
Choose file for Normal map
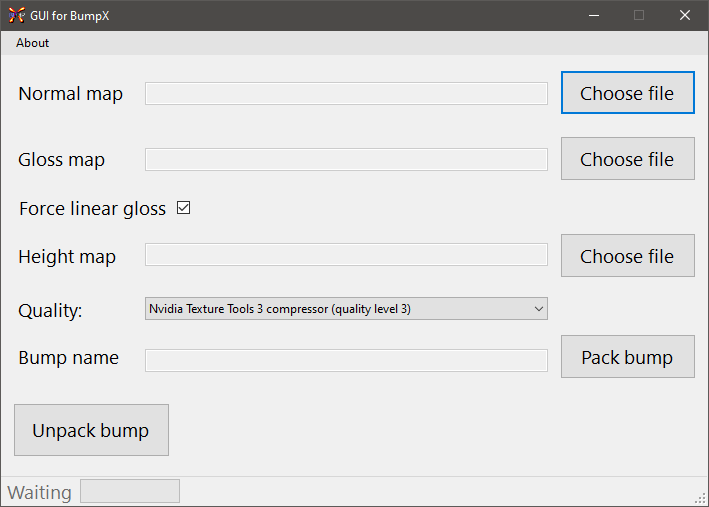(627, 93)
